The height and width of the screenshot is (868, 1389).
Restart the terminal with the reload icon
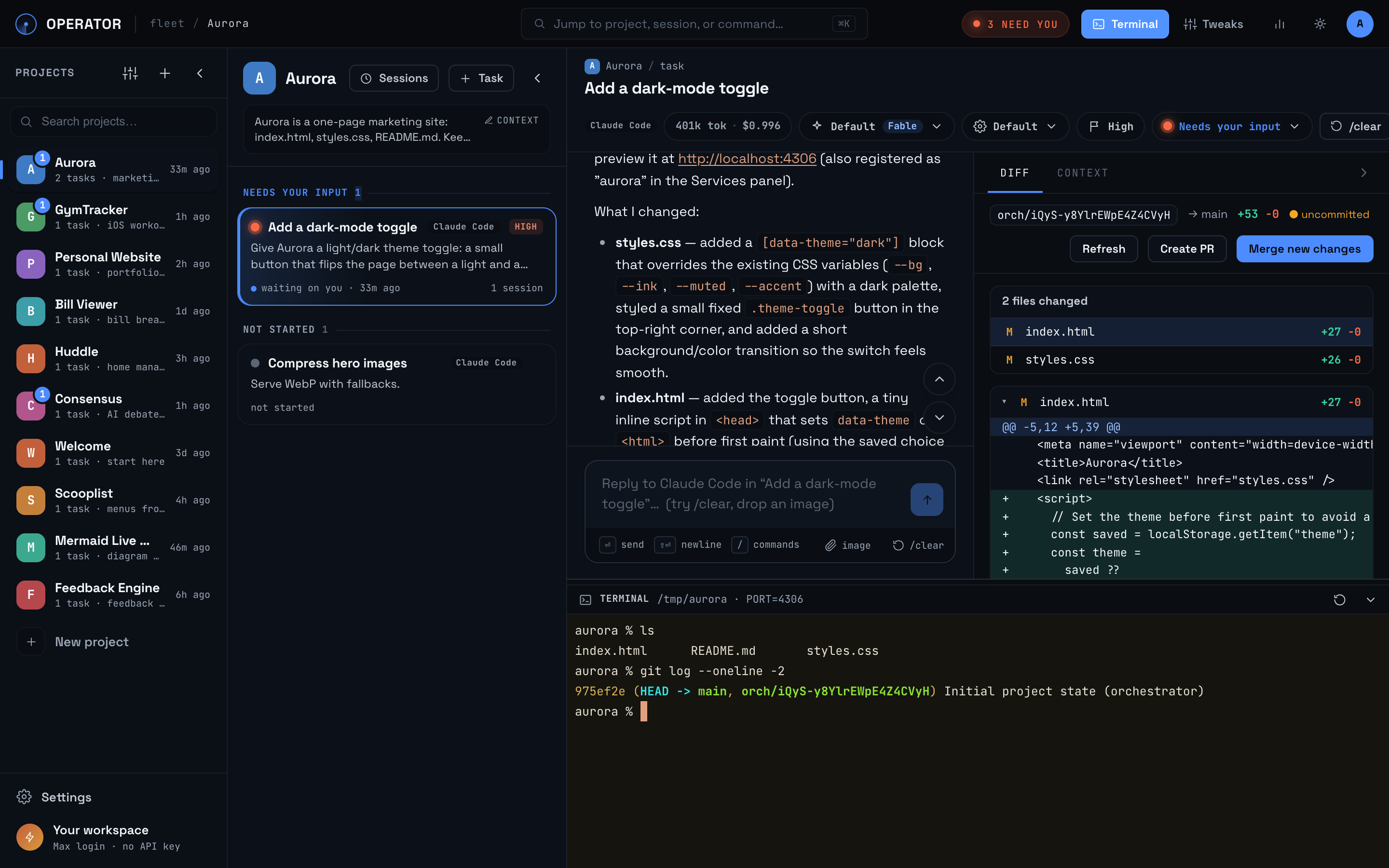coord(1339,599)
